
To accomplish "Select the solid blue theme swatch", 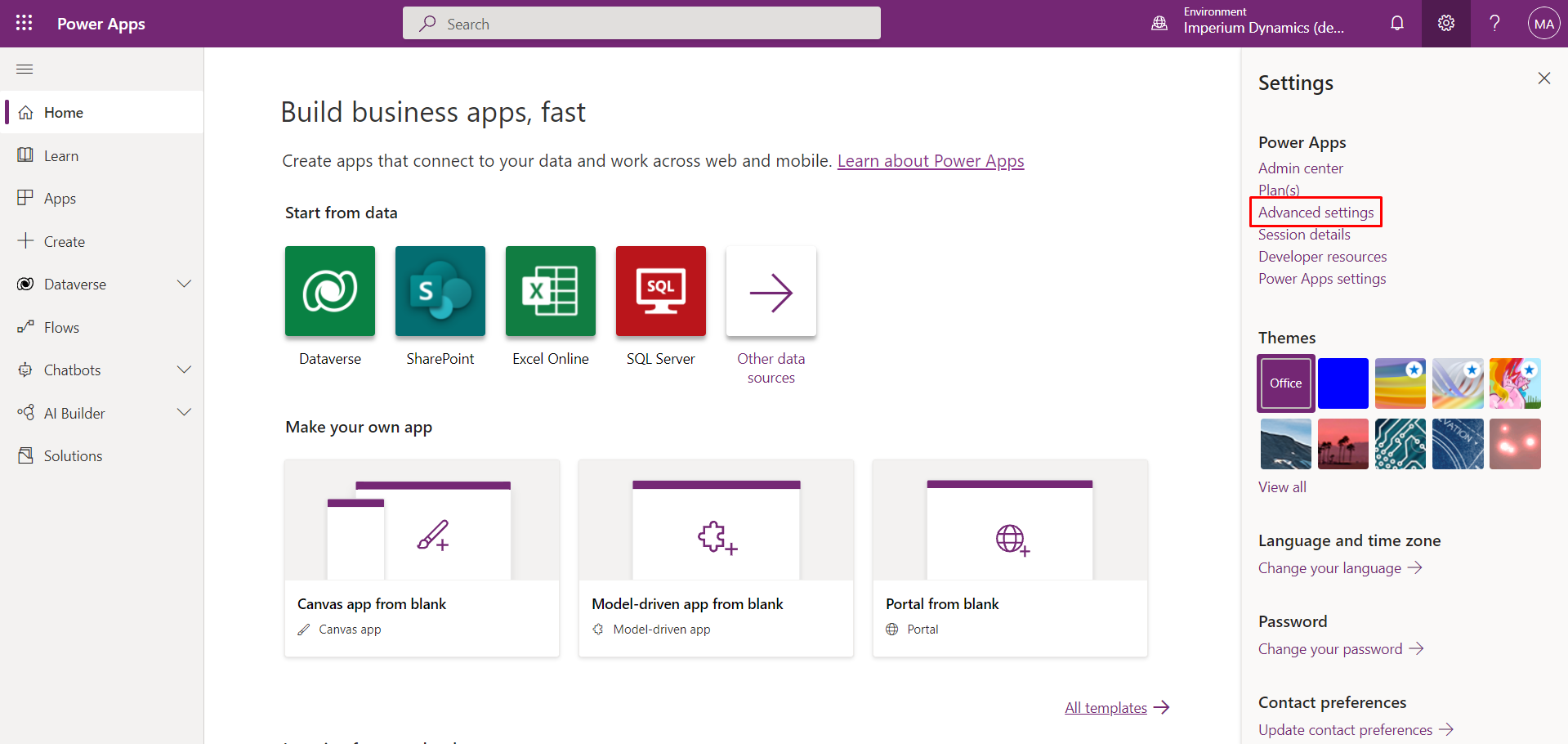I will [1342, 383].
